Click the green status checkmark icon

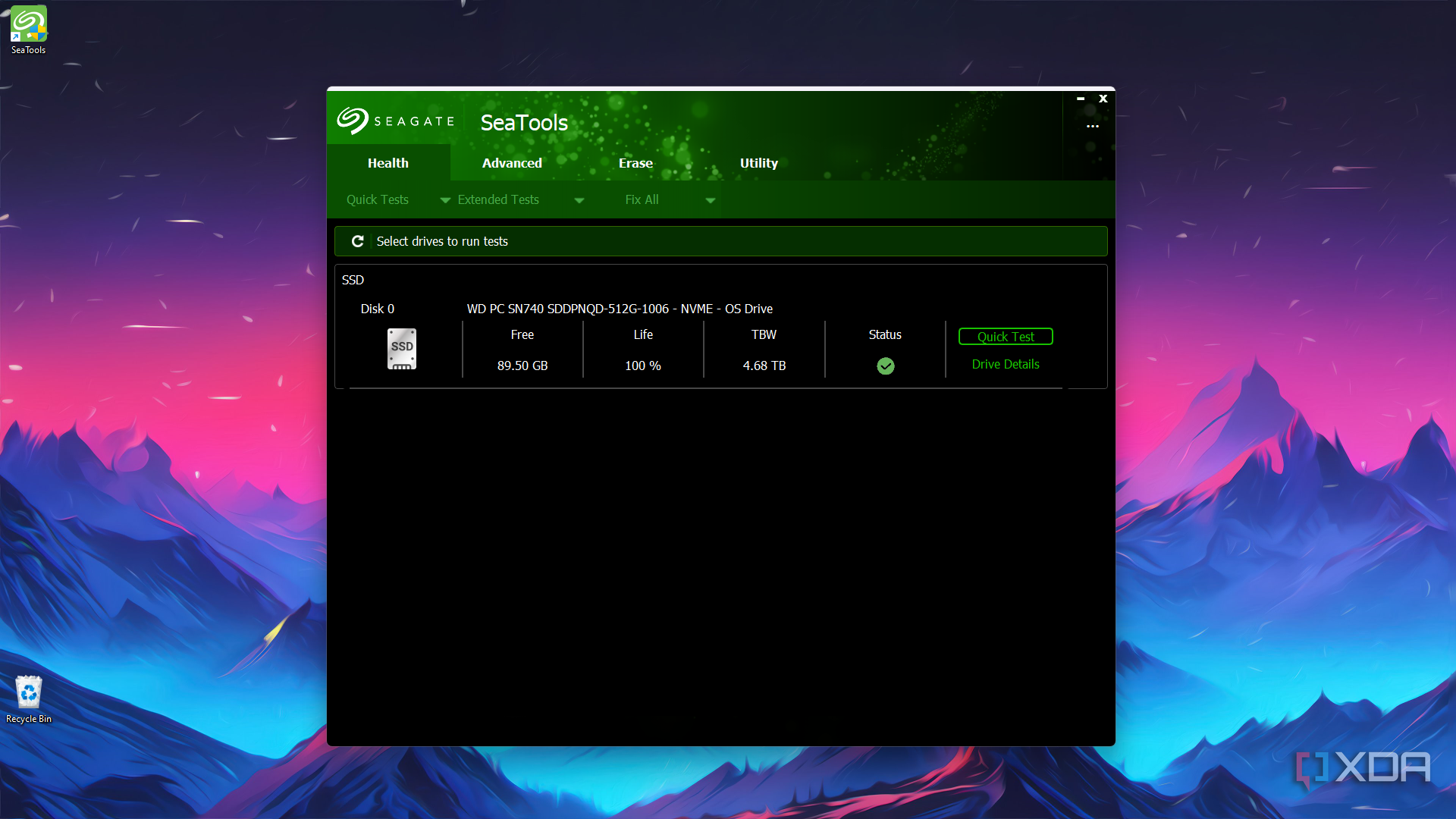coord(885,366)
